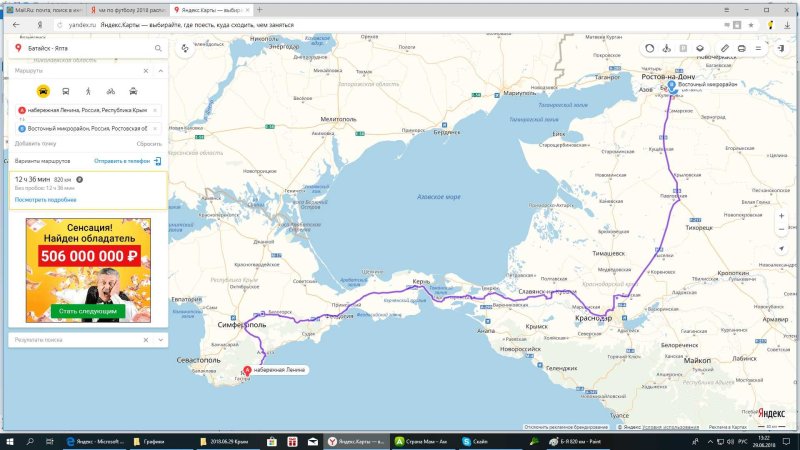Open Посмотреть подробнее route details
The height and width of the screenshot is (450, 800).
pos(45,200)
